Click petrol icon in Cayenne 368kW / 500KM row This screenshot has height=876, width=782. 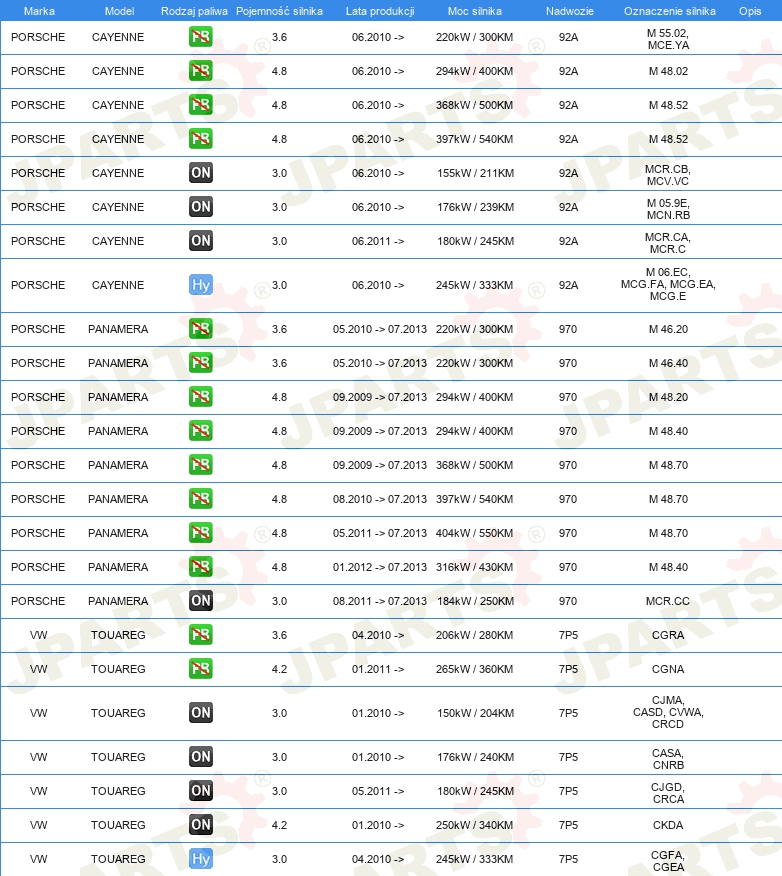coord(201,105)
